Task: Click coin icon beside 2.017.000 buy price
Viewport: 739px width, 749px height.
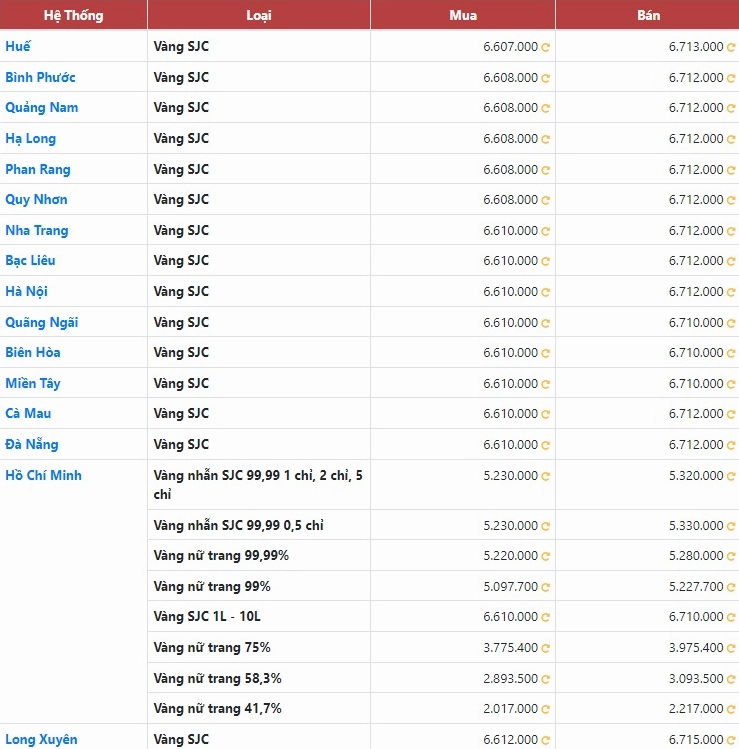Action: tap(545, 710)
